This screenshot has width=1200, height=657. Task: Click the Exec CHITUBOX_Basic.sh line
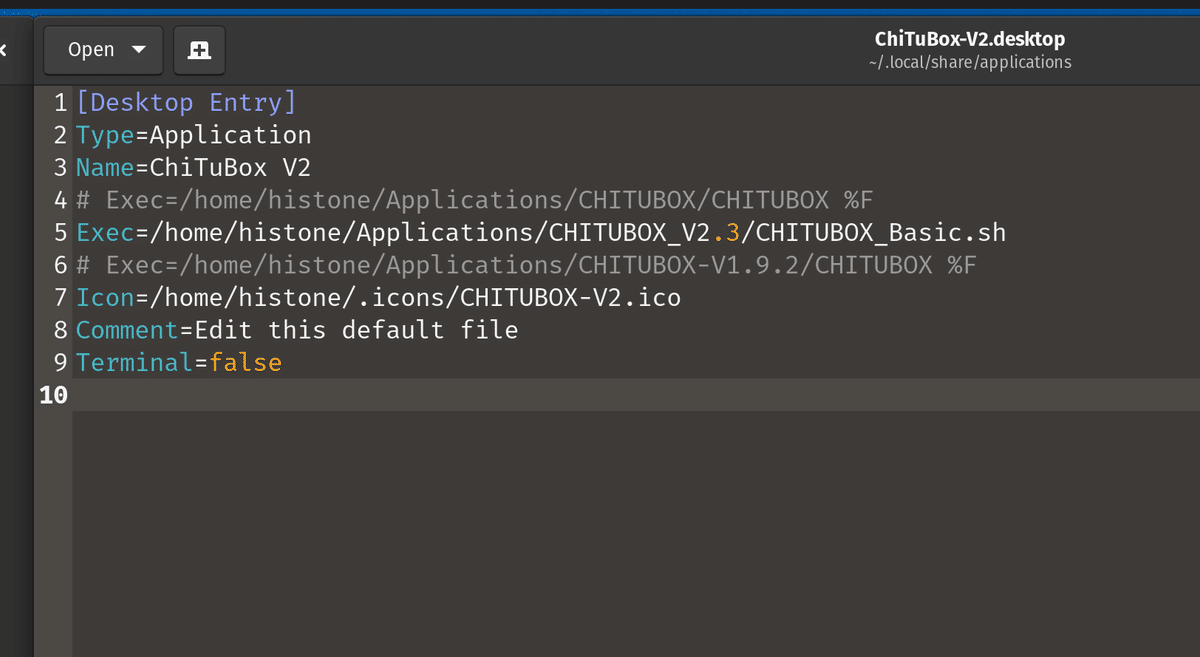point(541,233)
